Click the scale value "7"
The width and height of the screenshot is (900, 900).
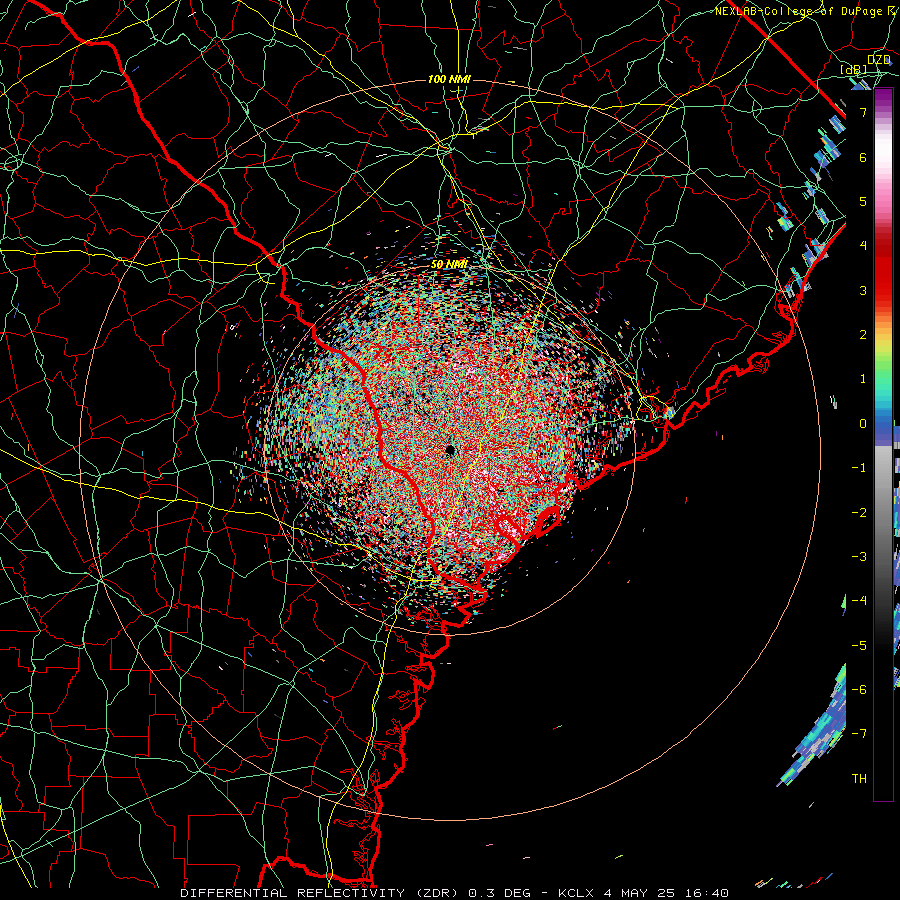coord(863,112)
